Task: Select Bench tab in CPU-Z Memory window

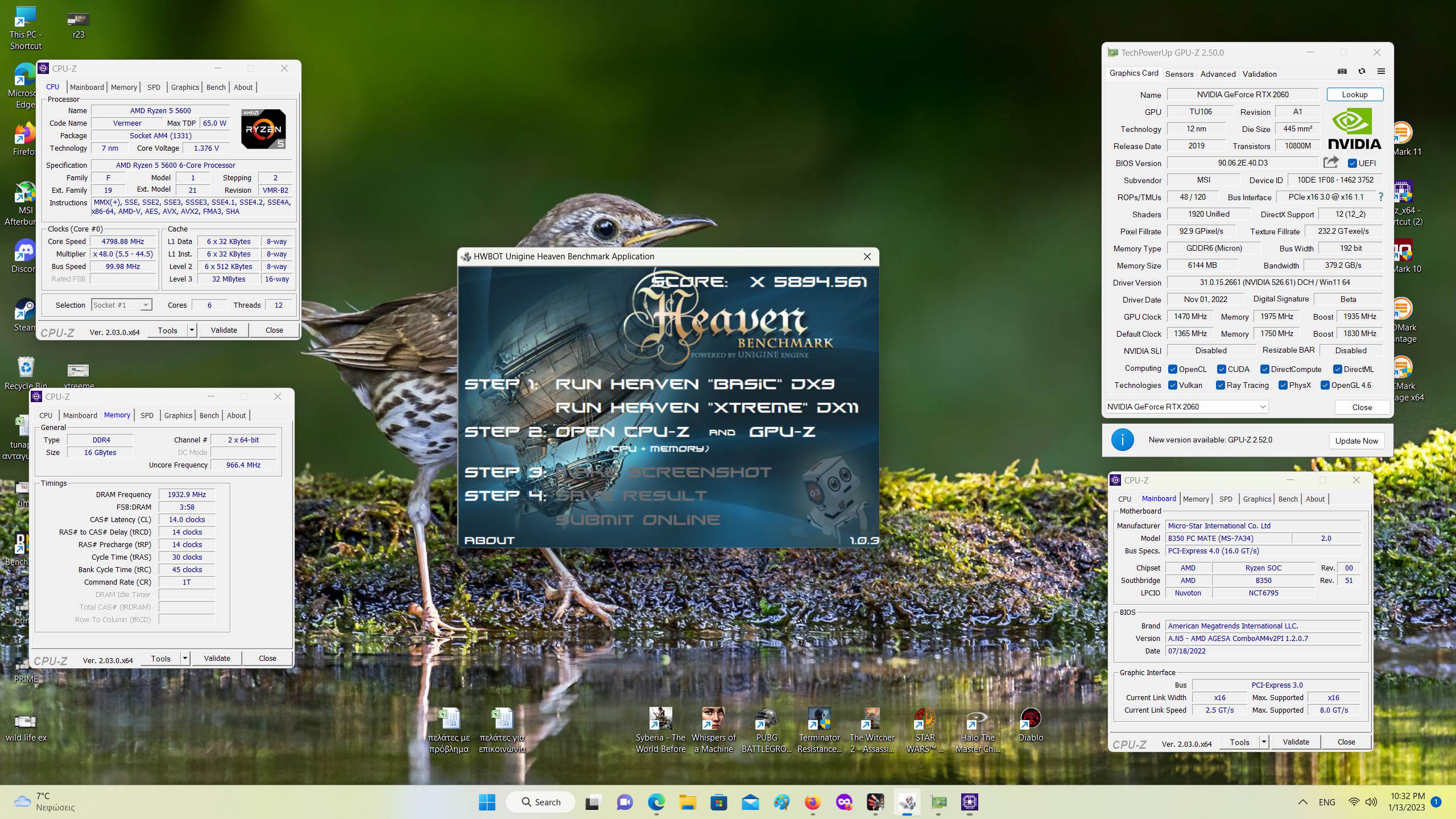Action: [209, 415]
